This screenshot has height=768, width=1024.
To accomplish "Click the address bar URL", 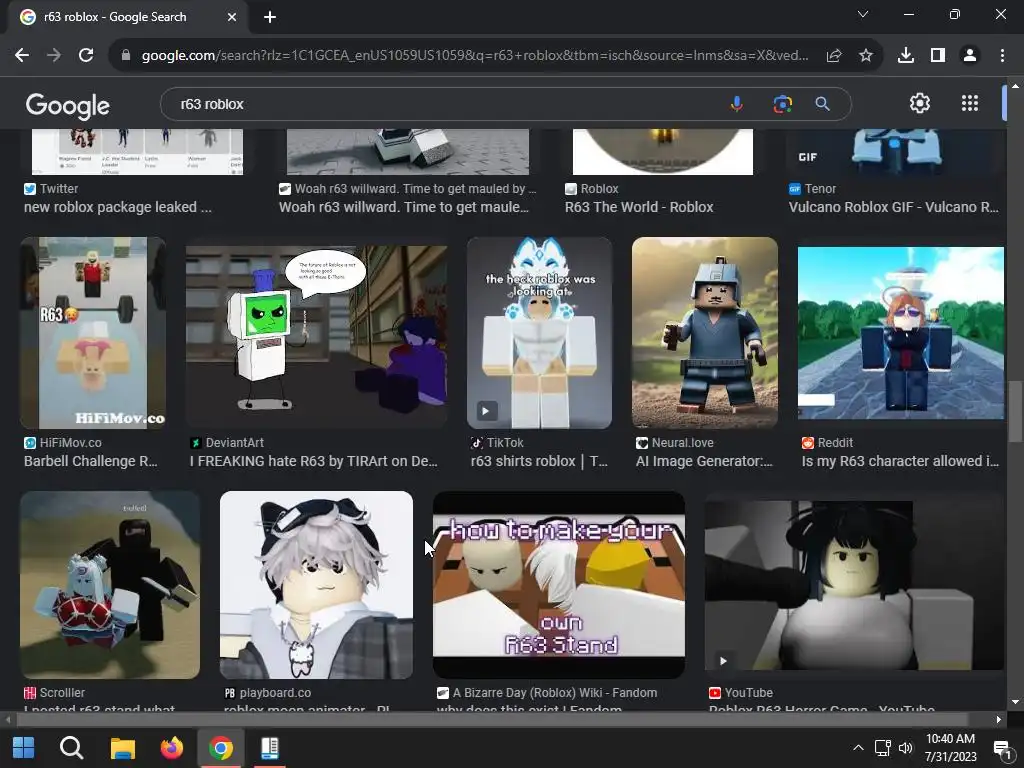I will click(475, 56).
